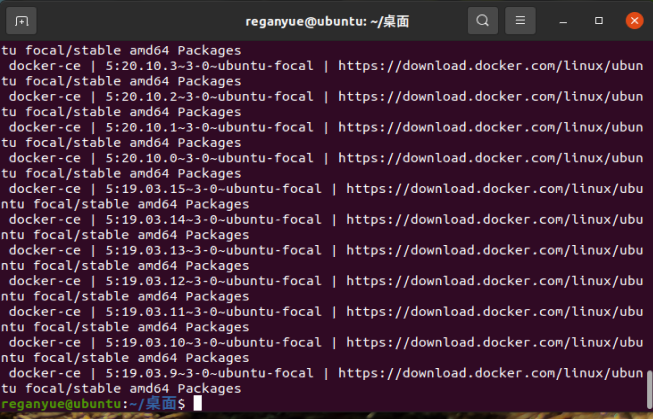Screen dimensions: 653x419
Task: Click version 5:20.10.1~3-0~ubuntu-focal
Action: coord(209,127)
